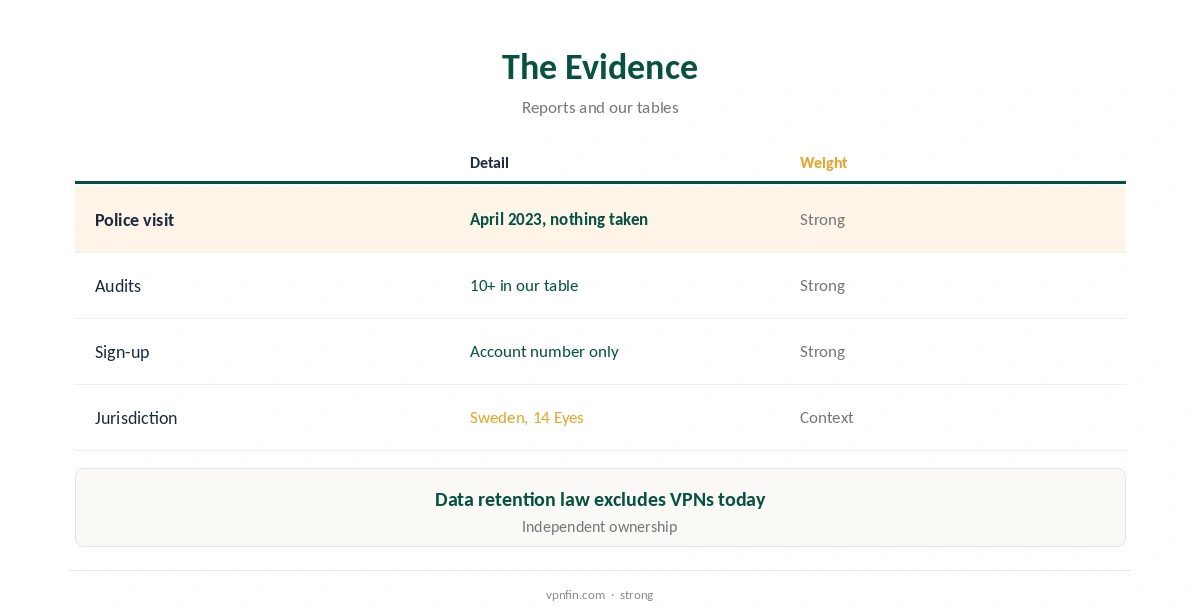Image resolution: width=1200 pixels, height=614 pixels.
Task: Click the "Strong" weight in the Audits row
Action: (x=822, y=286)
